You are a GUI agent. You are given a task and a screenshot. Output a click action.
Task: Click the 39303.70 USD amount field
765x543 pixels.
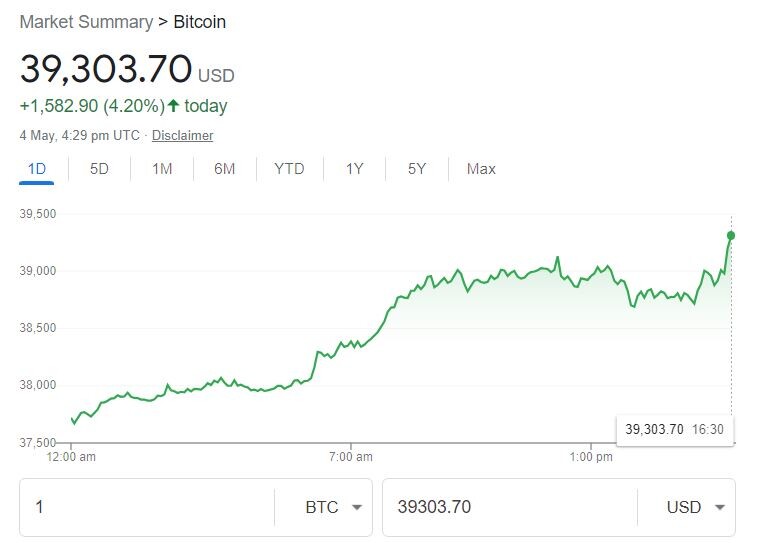coord(510,507)
